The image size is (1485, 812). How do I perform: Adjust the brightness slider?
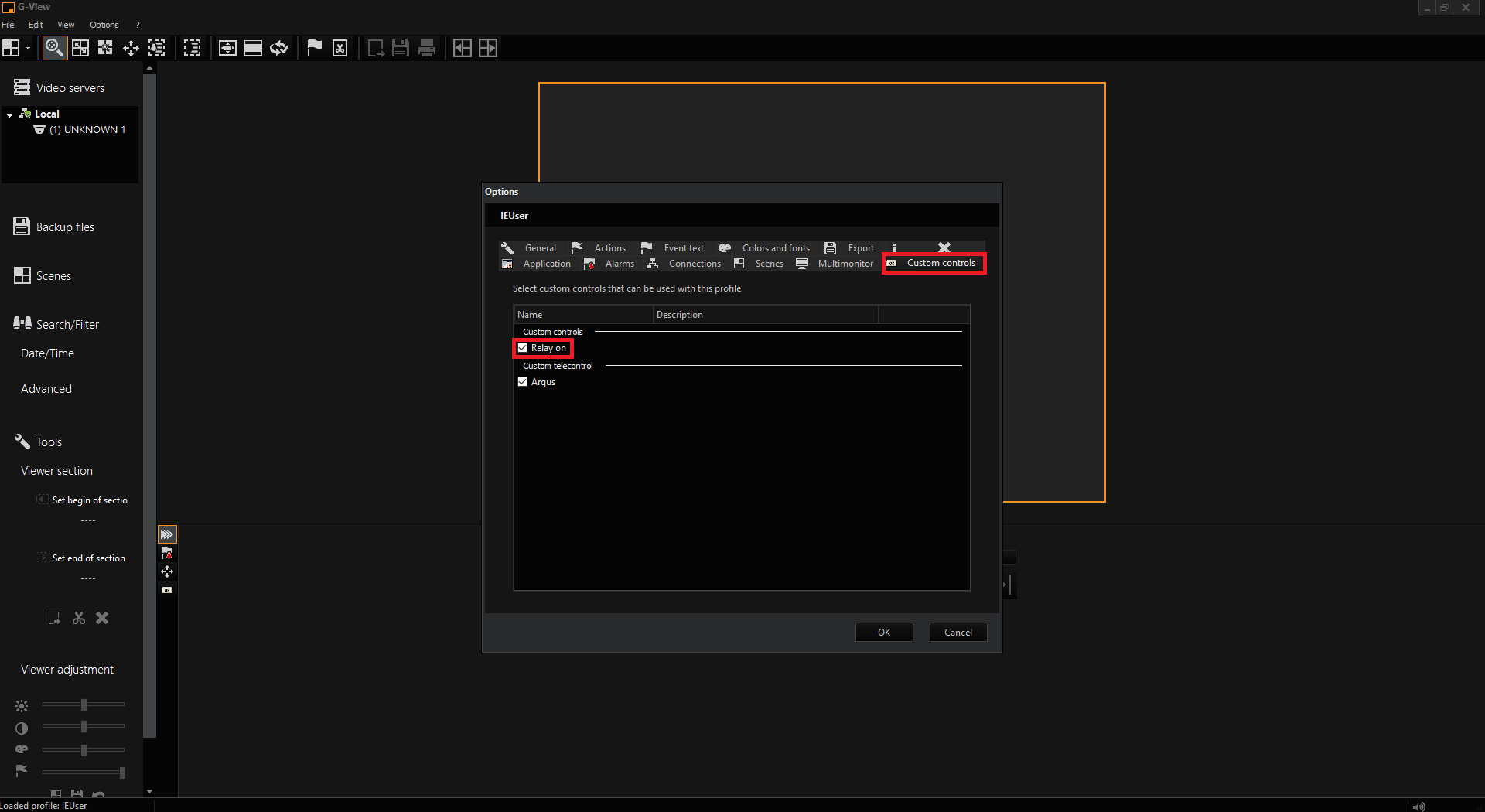(84, 705)
